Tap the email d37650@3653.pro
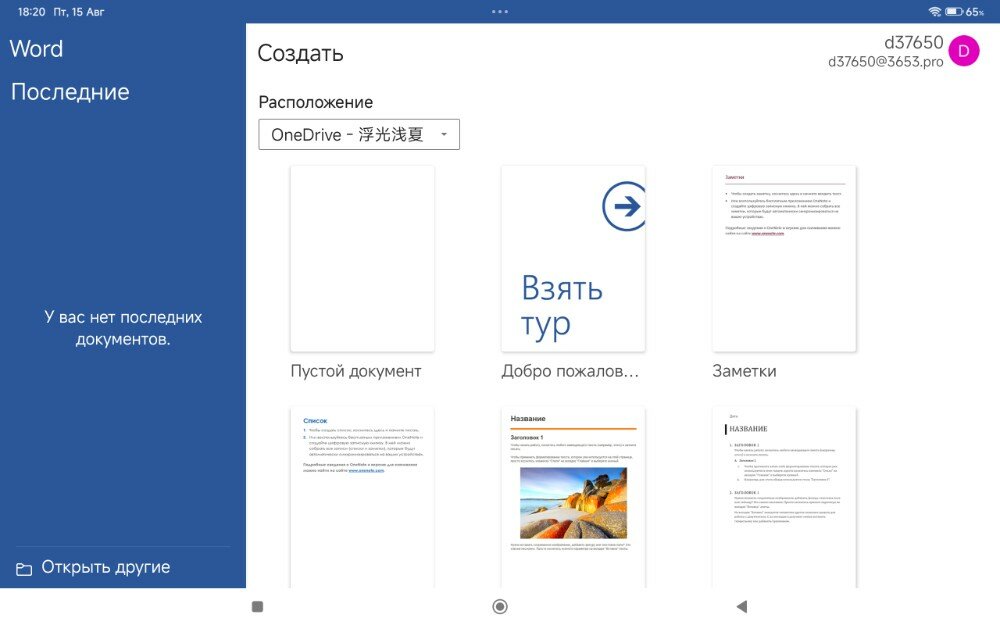 click(885, 62)
